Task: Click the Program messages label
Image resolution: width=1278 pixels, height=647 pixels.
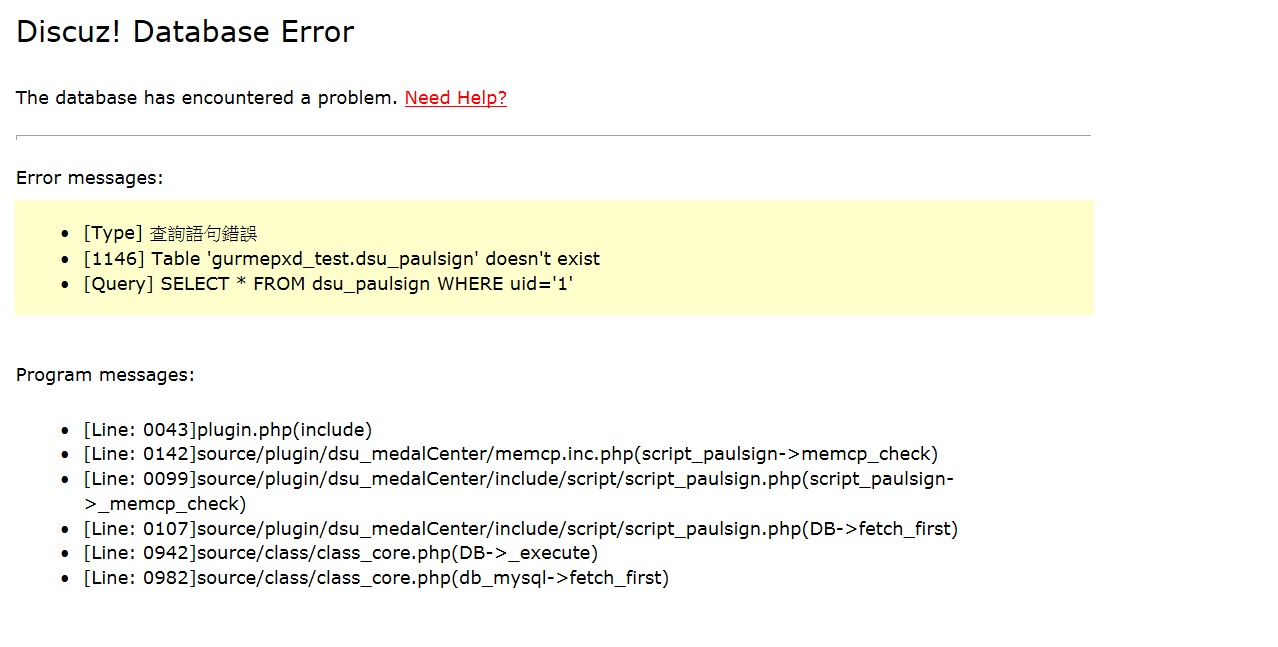Action: (105, 375)
